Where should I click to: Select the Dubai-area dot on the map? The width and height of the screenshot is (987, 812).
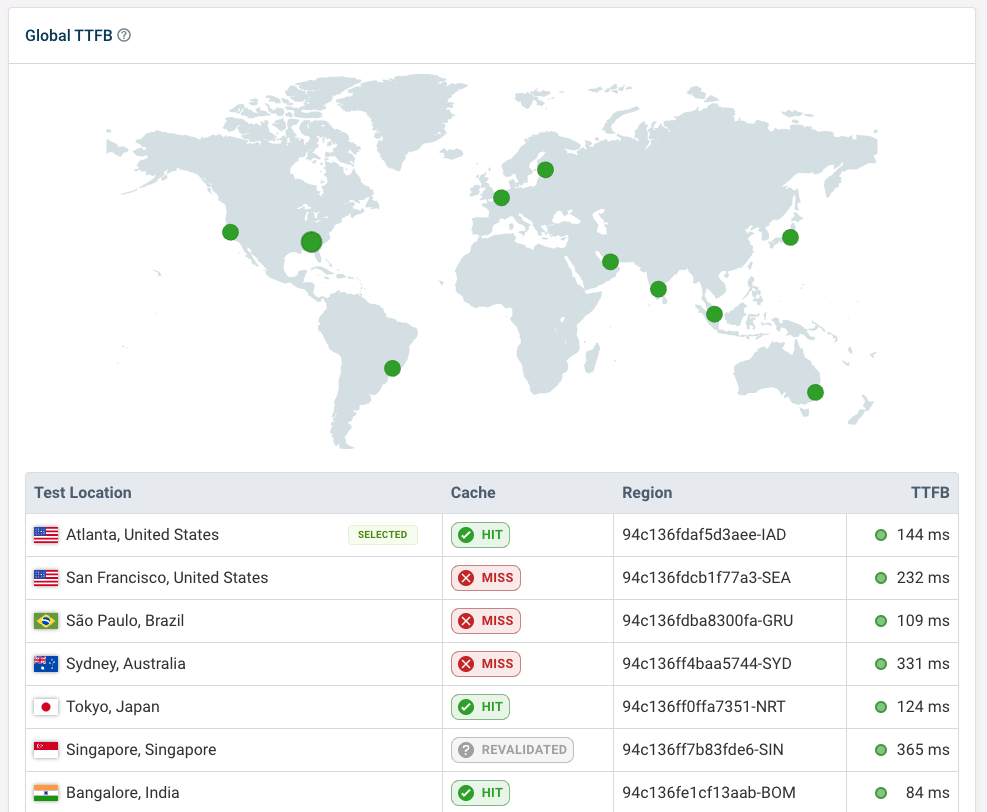coord(610,261)
